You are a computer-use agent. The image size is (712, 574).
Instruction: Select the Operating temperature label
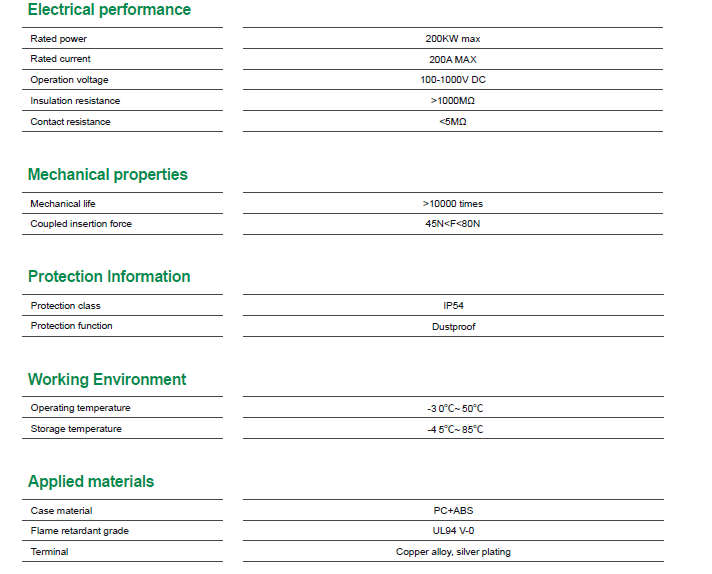[x=80, y=408]
